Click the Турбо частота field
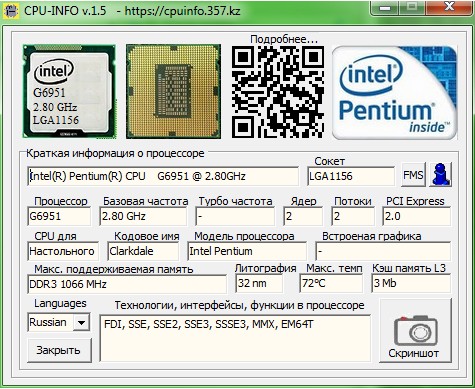The height and width of the screenshot is (389, 475). 235,216
